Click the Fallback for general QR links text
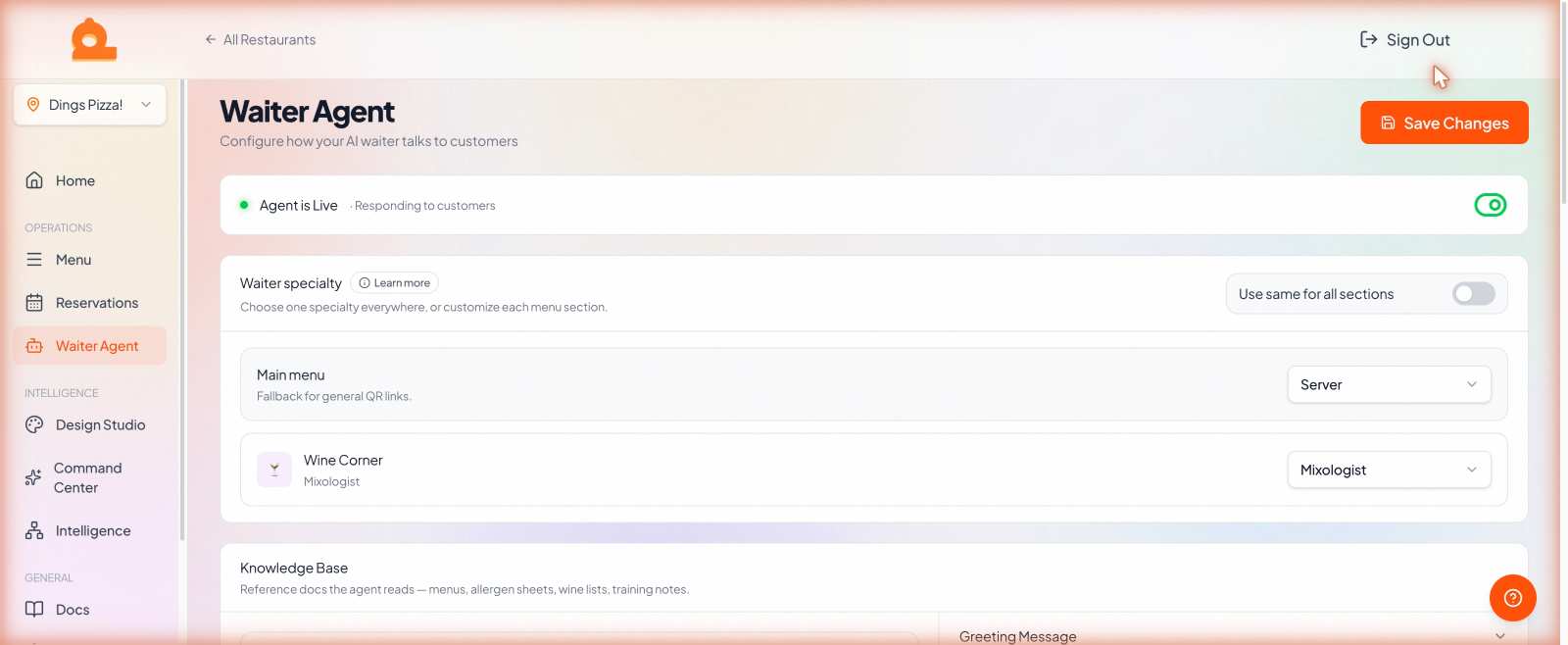1568x645 pixels. 334,396
